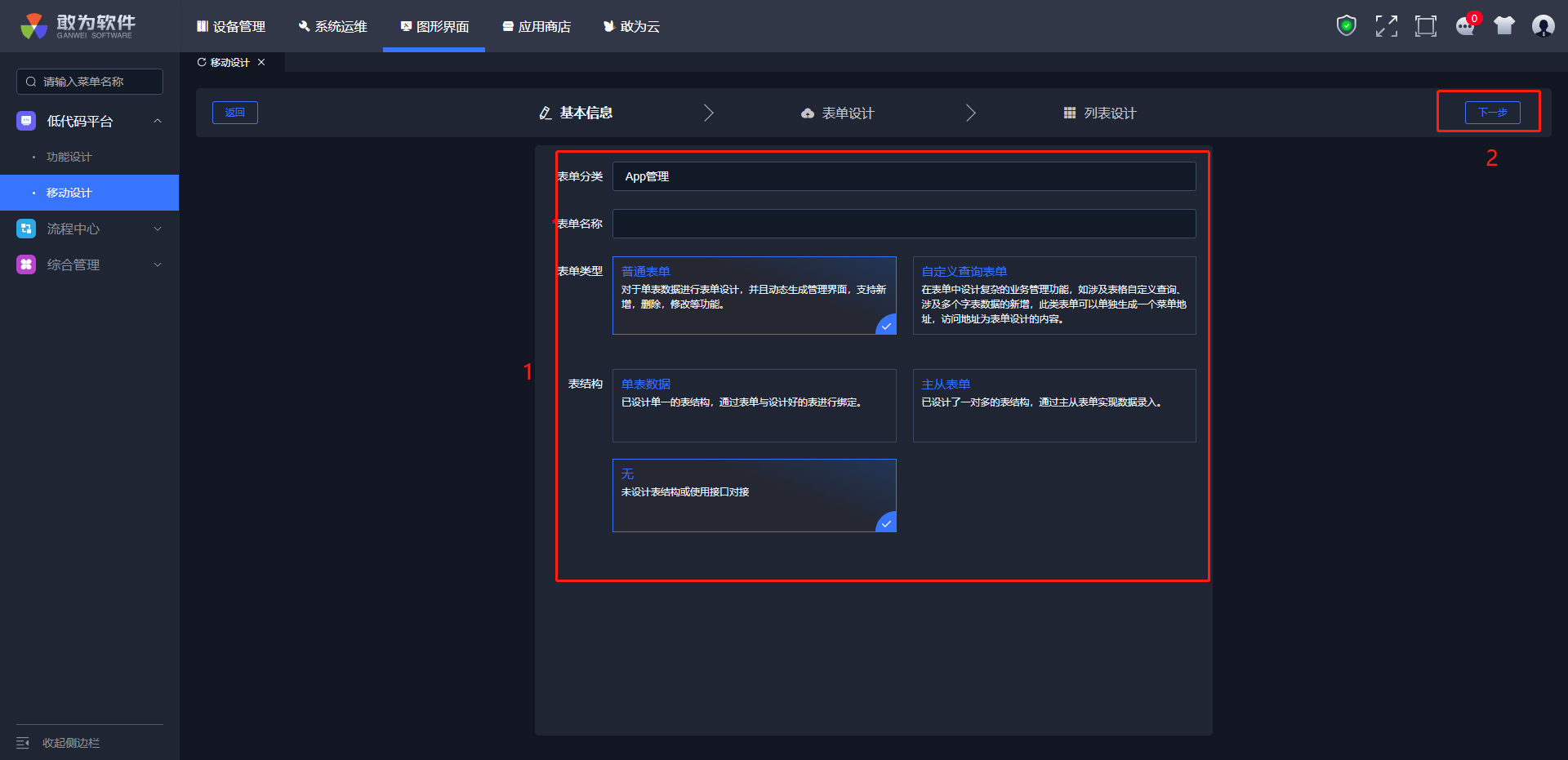Viewport: 1568px width, 760px height.
Task: Open the user avatar menu
Action: pyautogui.click(x=1543, y=26)
